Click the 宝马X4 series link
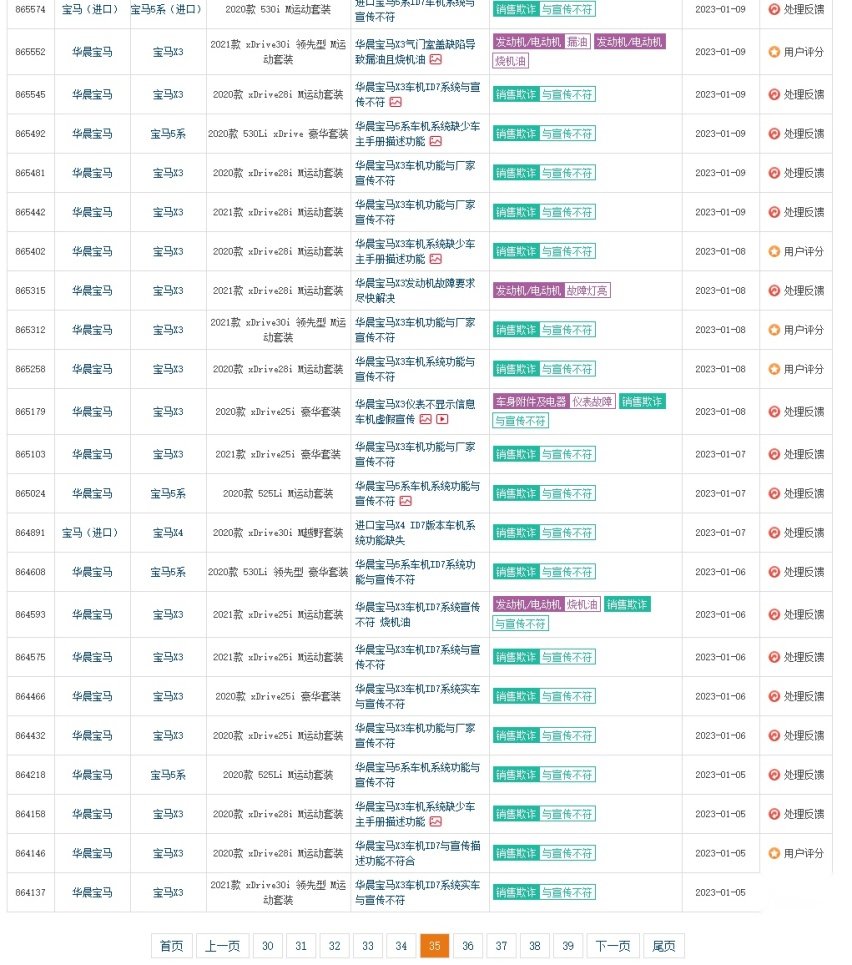The width and height of the screenshot is (852, 965). click(168, 533)
